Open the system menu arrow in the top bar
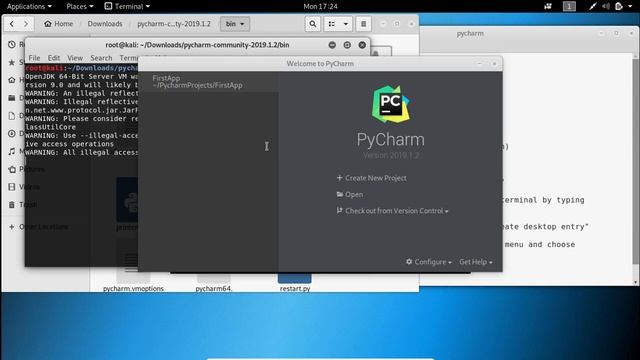The width and height of the screenshot is (640, 360). click(630, 6)
